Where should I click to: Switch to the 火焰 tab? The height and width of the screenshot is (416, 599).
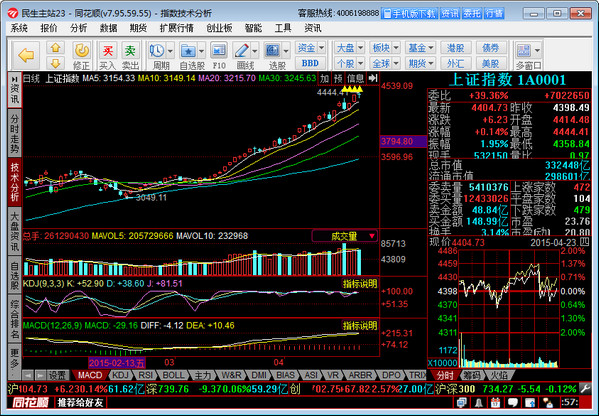[498, 375]
